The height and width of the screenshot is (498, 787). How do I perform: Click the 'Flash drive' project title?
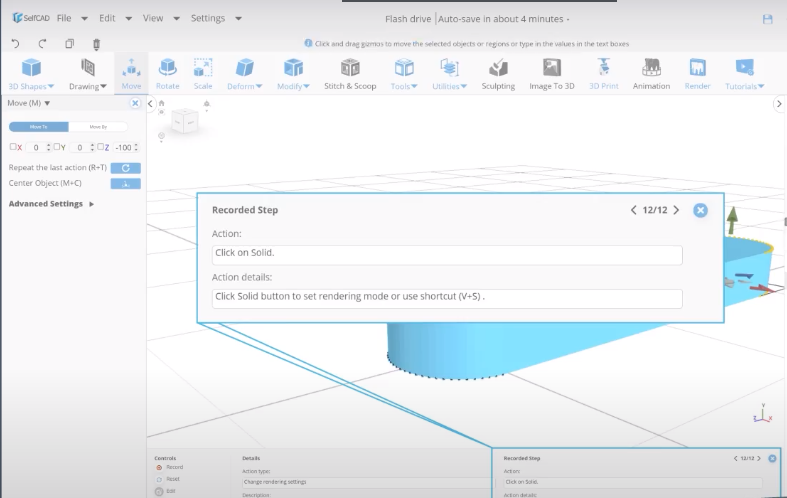408,19
